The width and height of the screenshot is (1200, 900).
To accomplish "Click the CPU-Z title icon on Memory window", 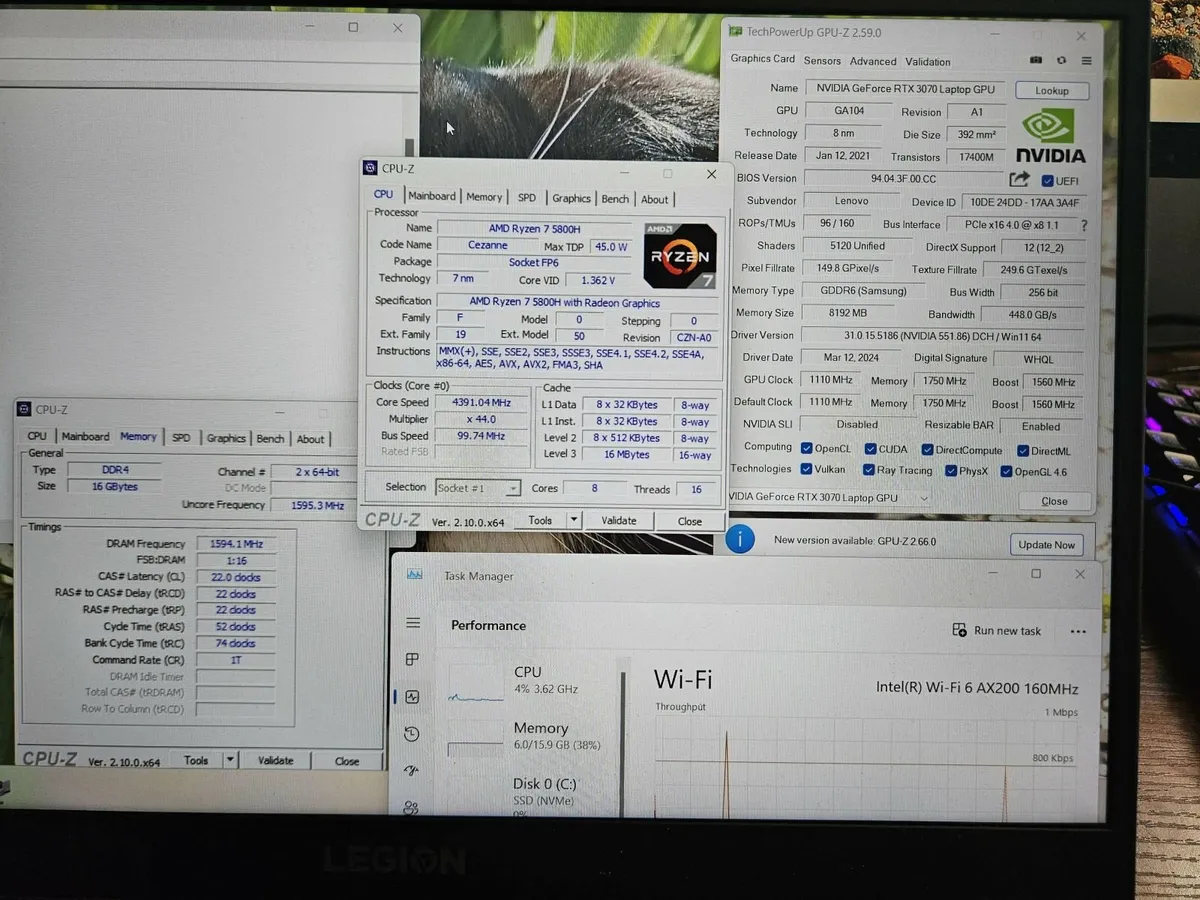I will [x=24, y=409].
